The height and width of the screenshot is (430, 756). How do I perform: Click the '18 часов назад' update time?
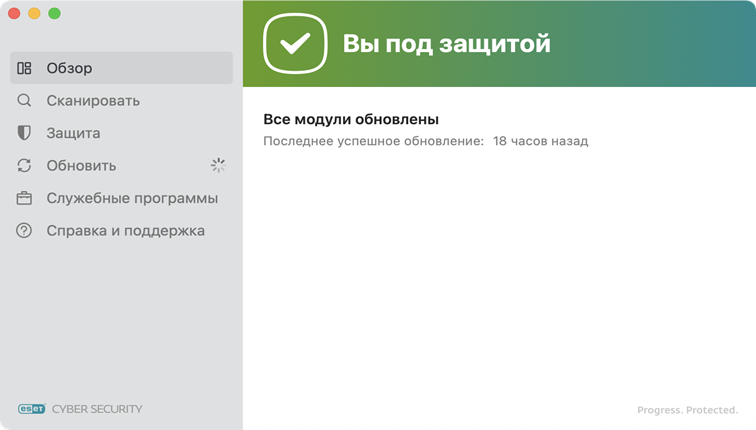[x=540, y=141]
